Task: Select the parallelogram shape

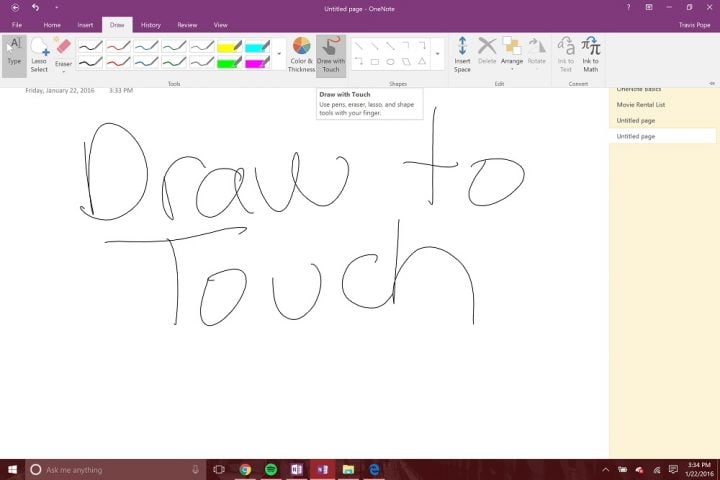Action: tap(406, 62)
